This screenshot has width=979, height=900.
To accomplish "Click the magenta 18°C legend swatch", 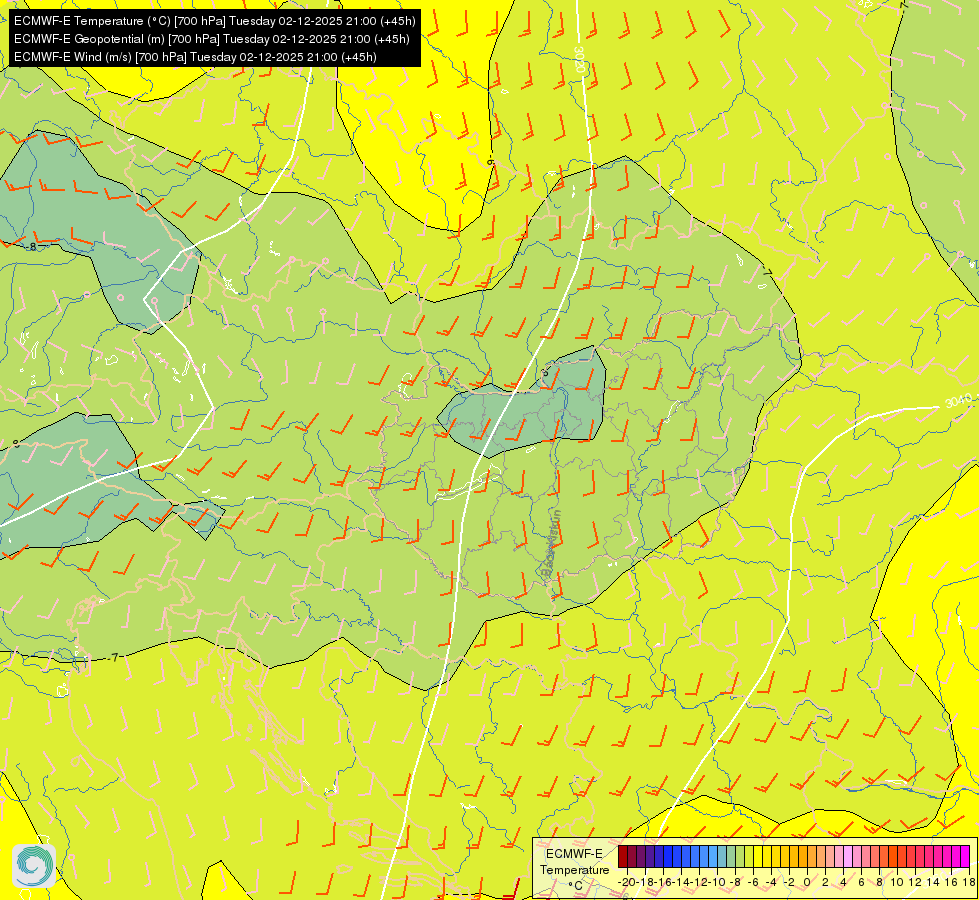I will pos(965,856).
